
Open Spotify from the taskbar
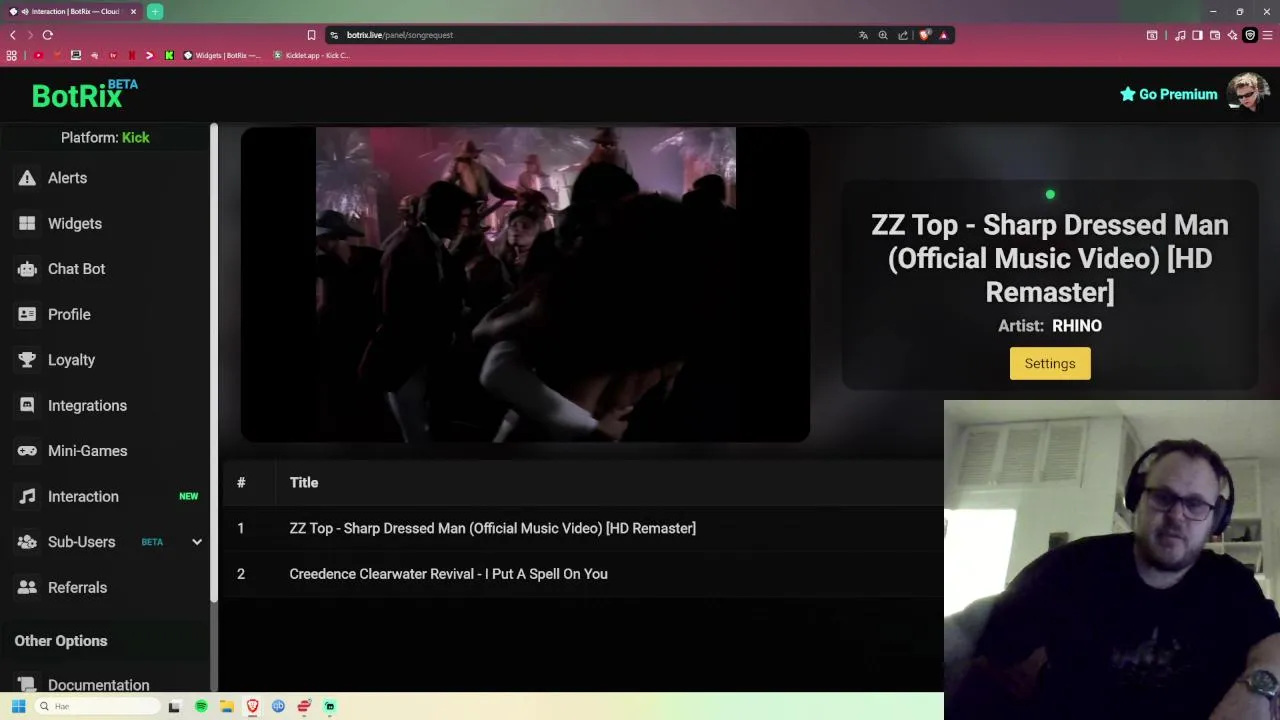coord(201,706)
